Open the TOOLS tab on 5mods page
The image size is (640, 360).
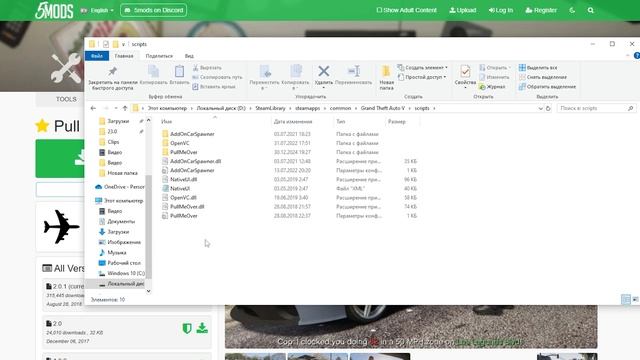click(x=66, y=99)
